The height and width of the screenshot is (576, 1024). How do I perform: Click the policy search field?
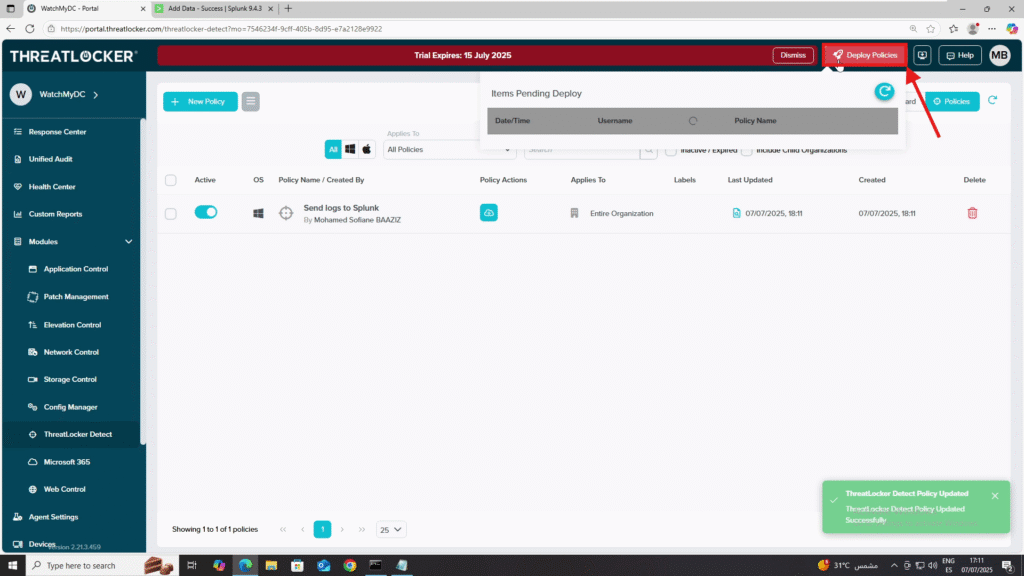[581, 150]
